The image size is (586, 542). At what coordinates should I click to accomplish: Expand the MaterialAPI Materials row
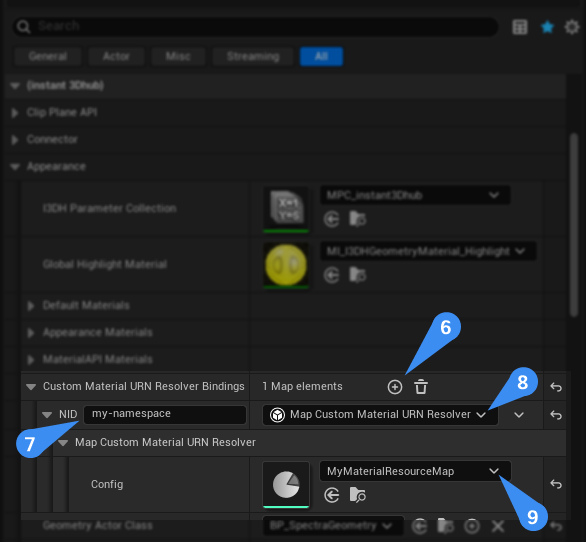coord(31,360)
